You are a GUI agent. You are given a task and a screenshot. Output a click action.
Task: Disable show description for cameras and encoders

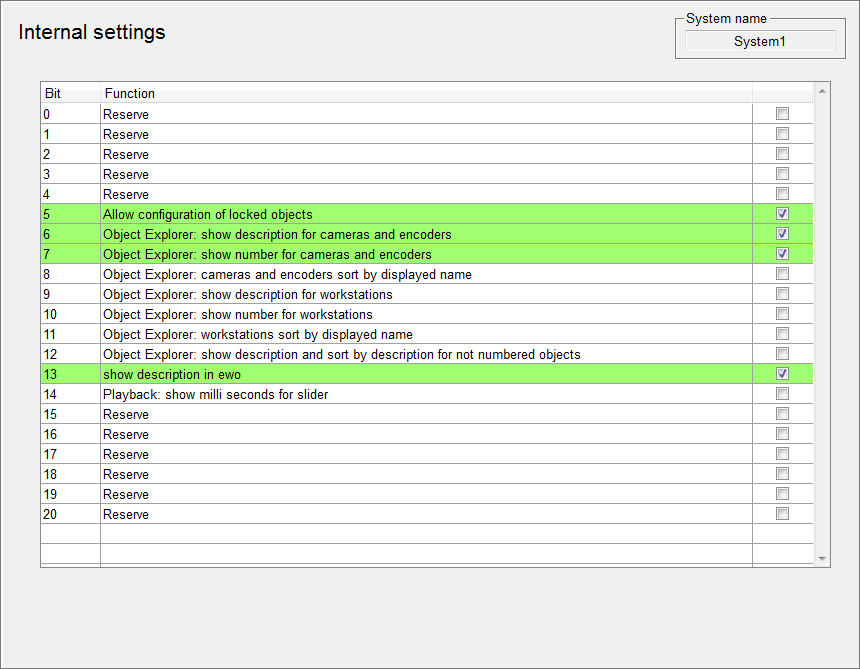(782, 234)
